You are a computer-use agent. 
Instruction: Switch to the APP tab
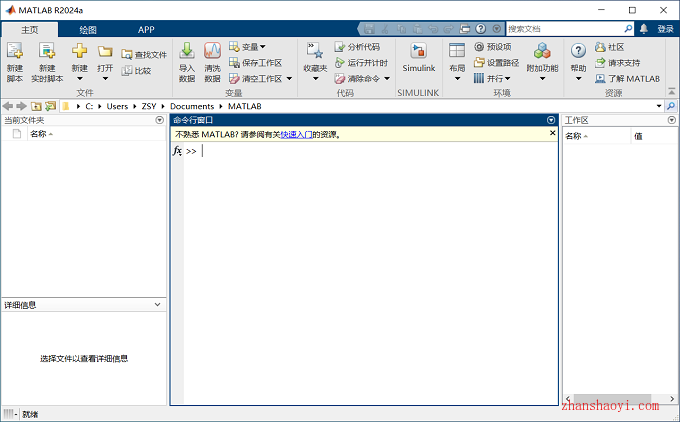(146, 29)
